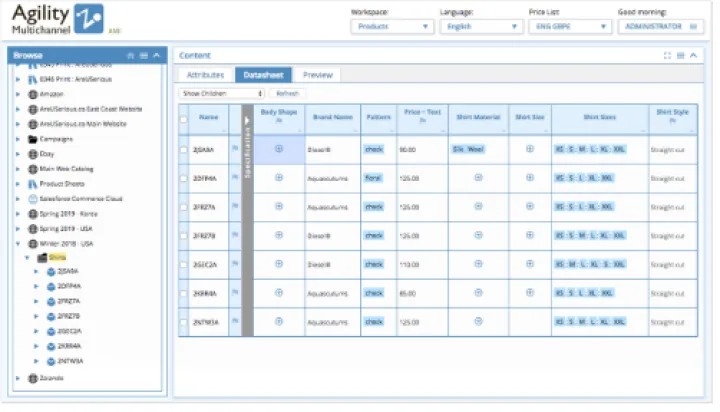
Task: Tick the checkbox for row 2JSA8A
Action: tap(183, 149)
